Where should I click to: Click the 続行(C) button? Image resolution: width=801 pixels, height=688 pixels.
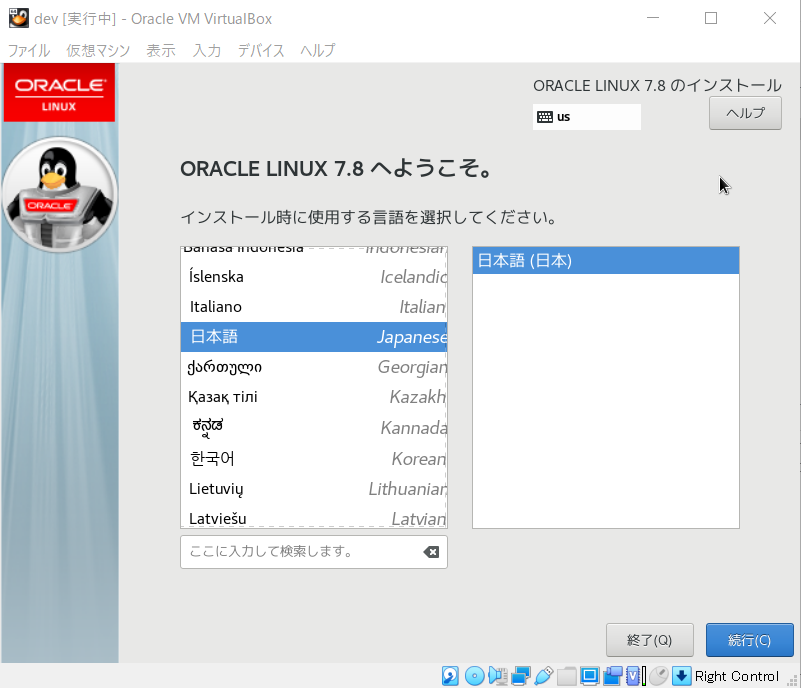click(x=749, y=640)
